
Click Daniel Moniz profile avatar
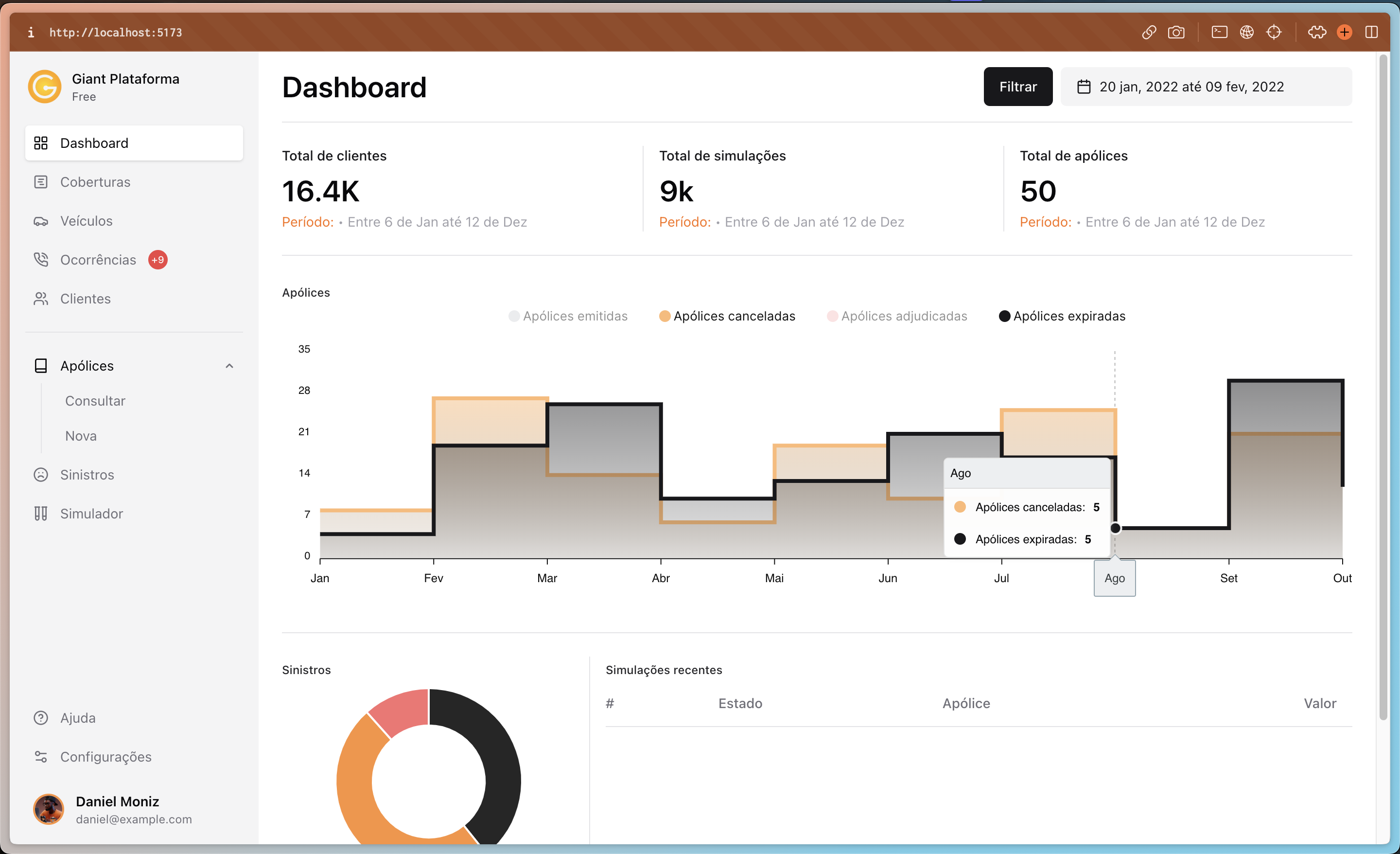click(49, 809)
